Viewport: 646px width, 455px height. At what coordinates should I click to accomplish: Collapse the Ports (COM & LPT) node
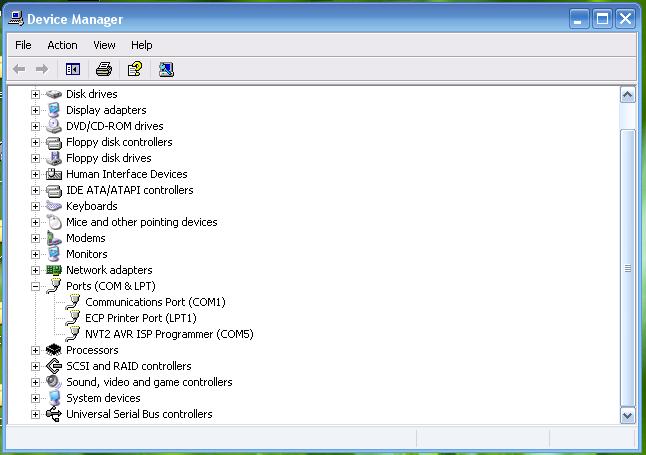35,286
